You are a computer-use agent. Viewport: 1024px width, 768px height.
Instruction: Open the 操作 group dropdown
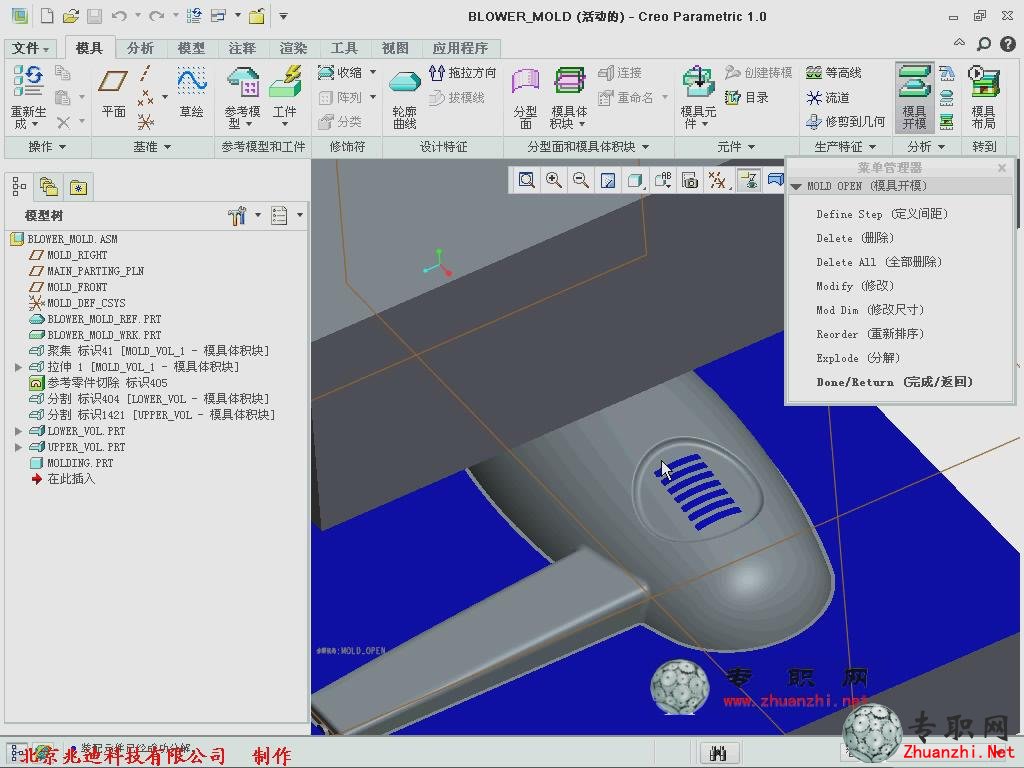47,147
